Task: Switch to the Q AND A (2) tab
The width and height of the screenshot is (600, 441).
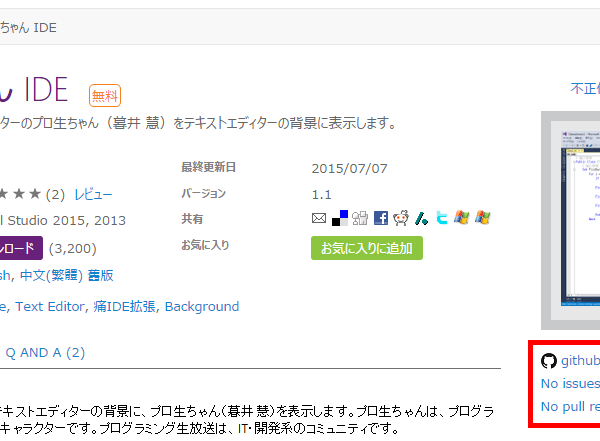Action: point(45,353)
